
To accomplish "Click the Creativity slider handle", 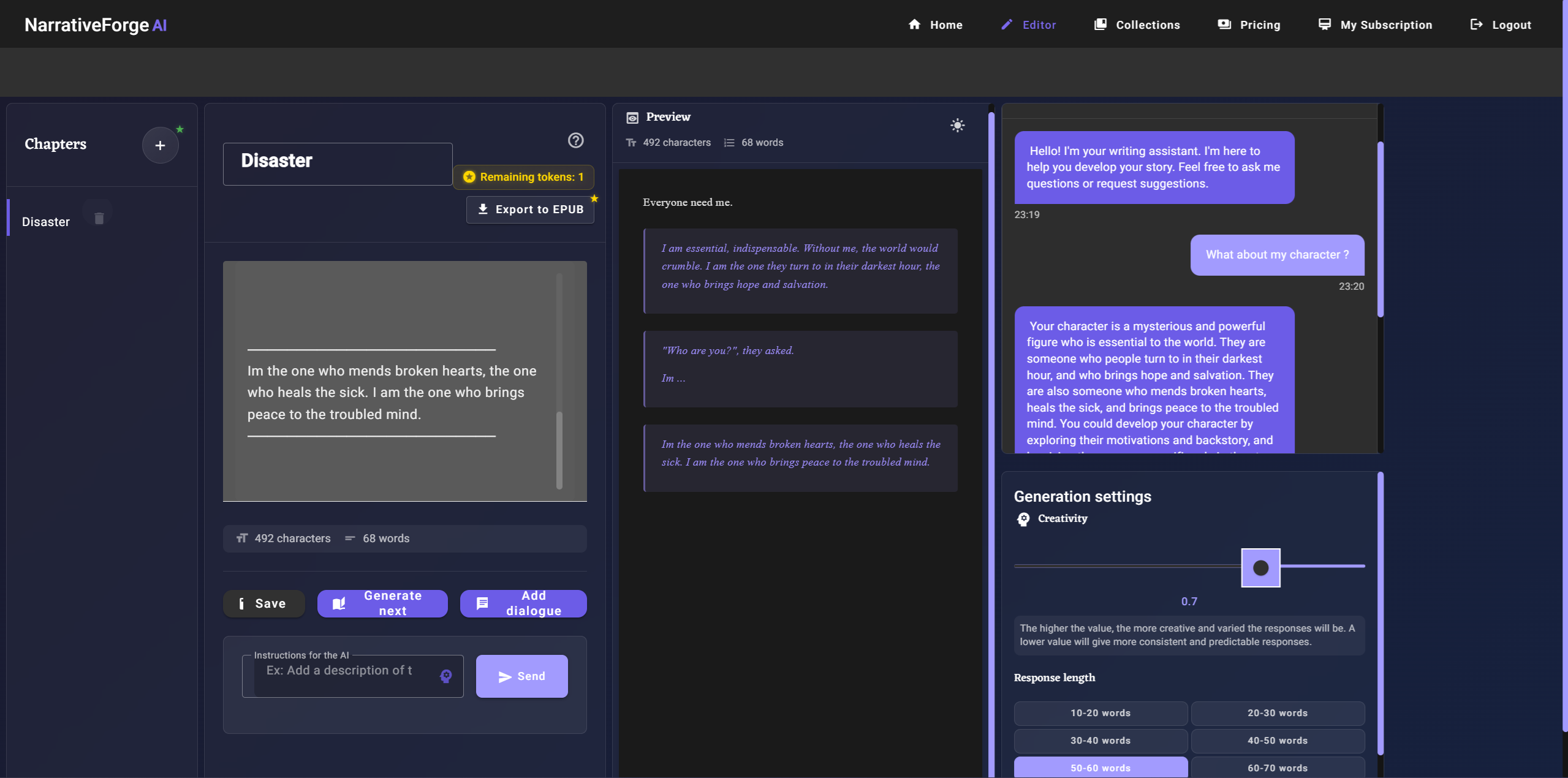I will point(1260,568).
